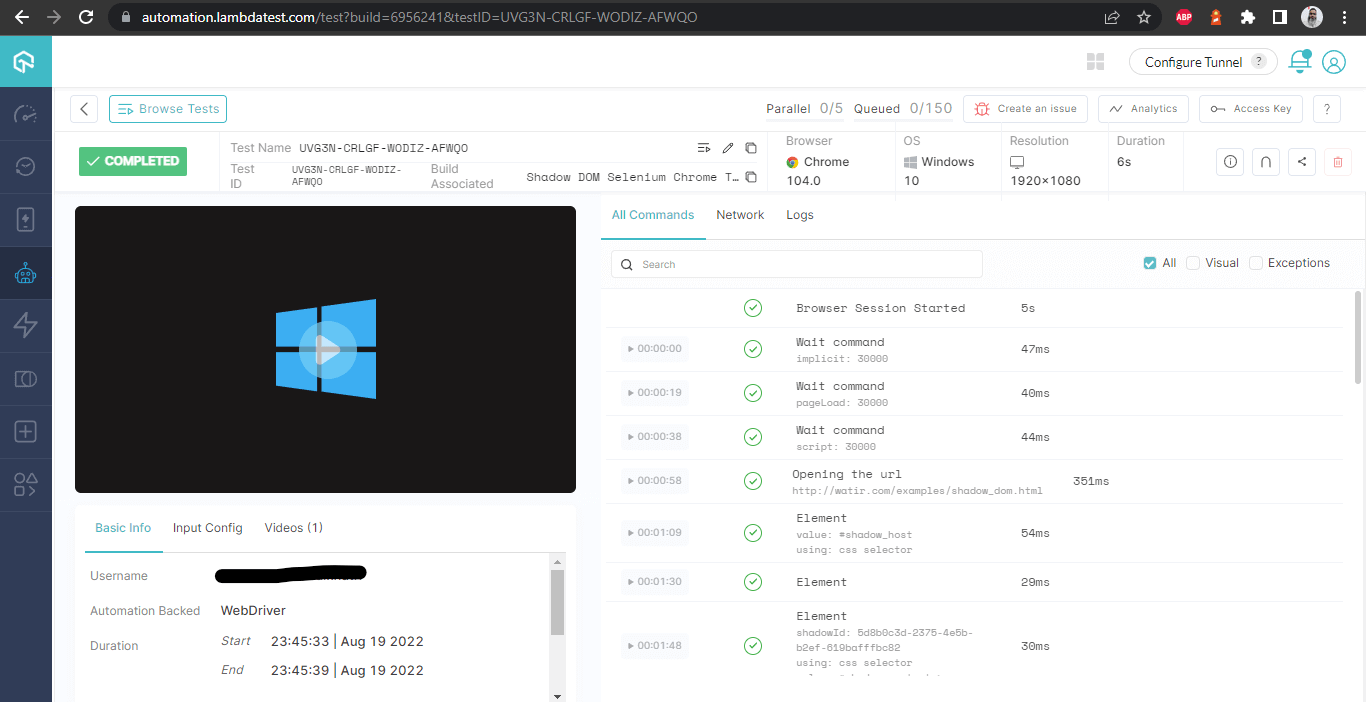Uncheck the All commands filter checkbox
The image size is (1366, 702).
(1150, 263)
